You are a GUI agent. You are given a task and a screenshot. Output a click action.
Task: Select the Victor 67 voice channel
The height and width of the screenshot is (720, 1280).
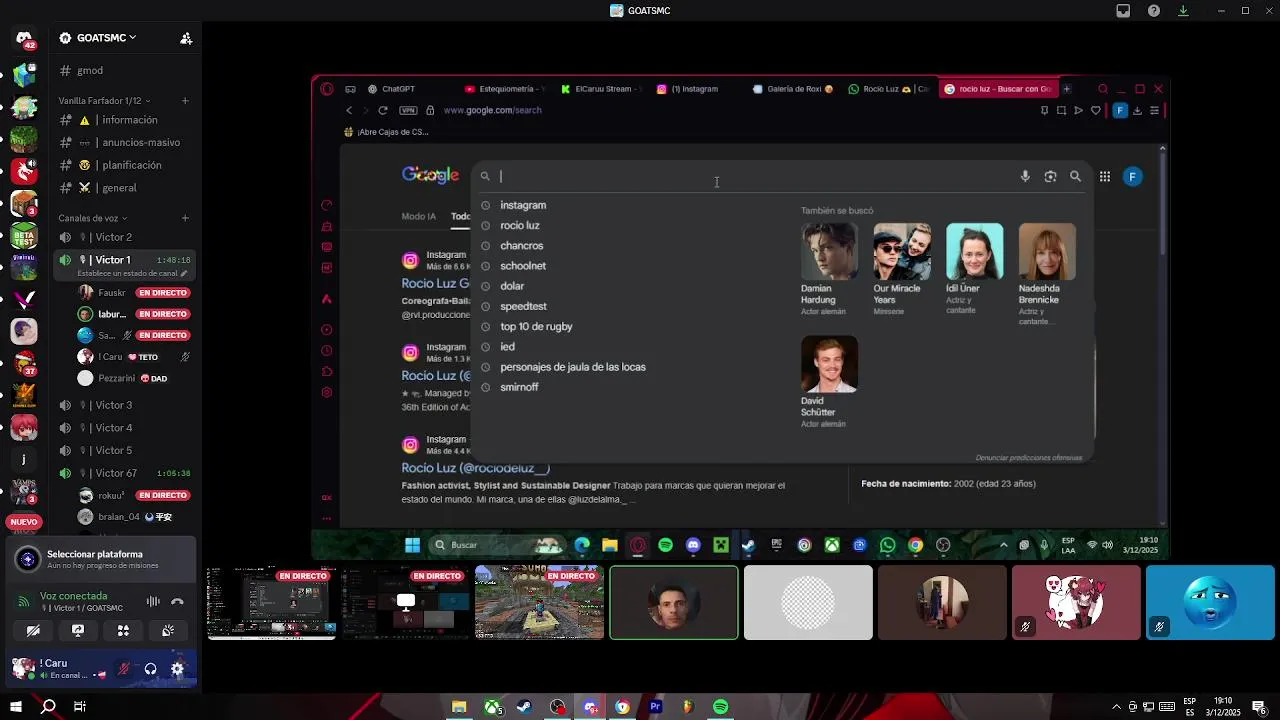(x=125, y=473)
